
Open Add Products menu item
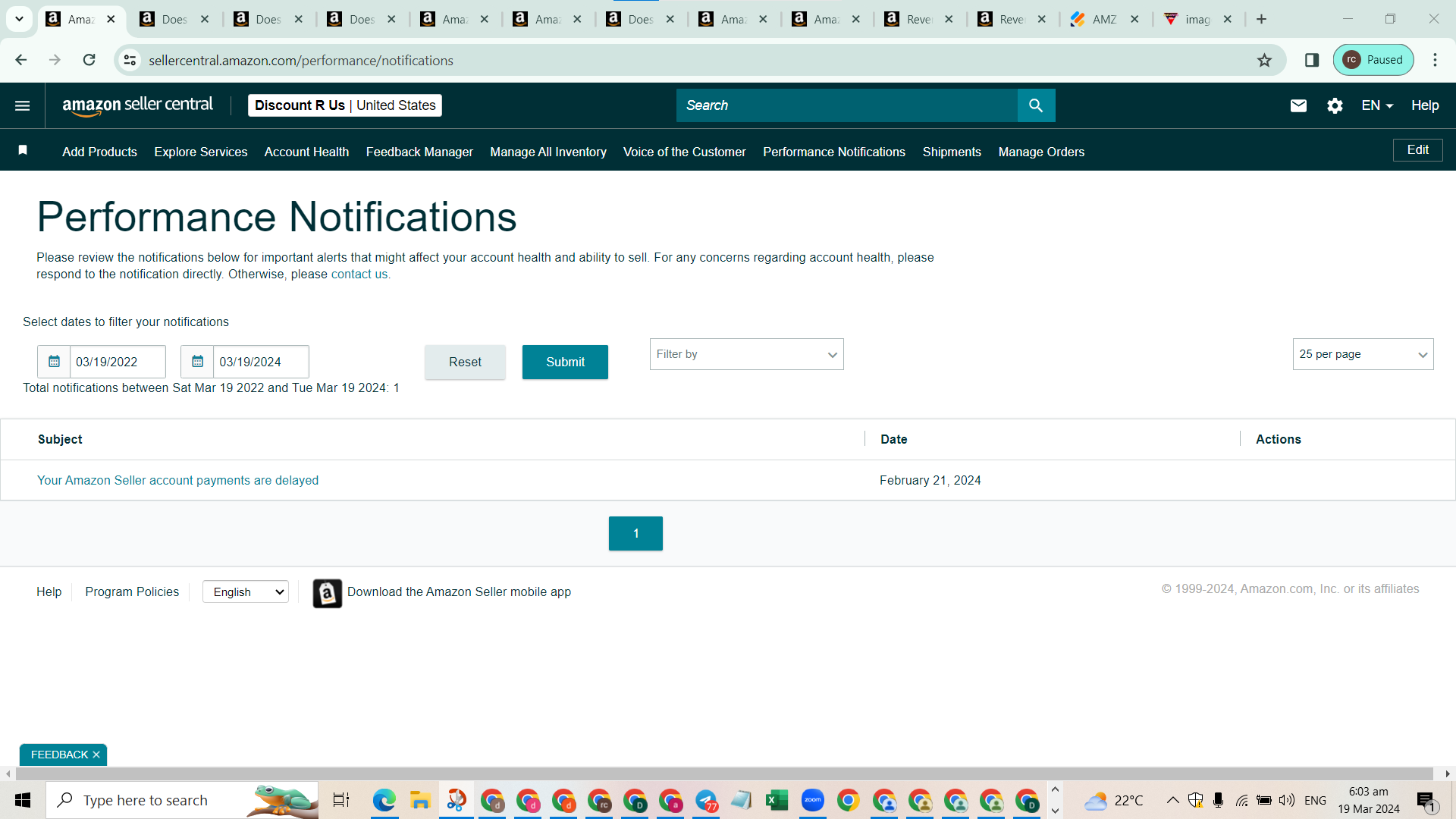pos(99,152)
